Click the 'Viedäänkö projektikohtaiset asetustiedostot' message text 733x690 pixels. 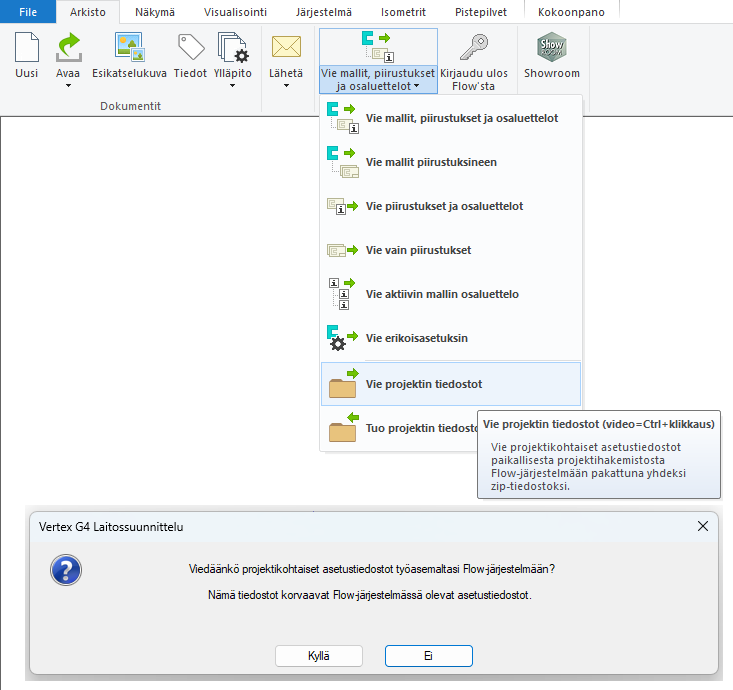click(x=372, y=569)
